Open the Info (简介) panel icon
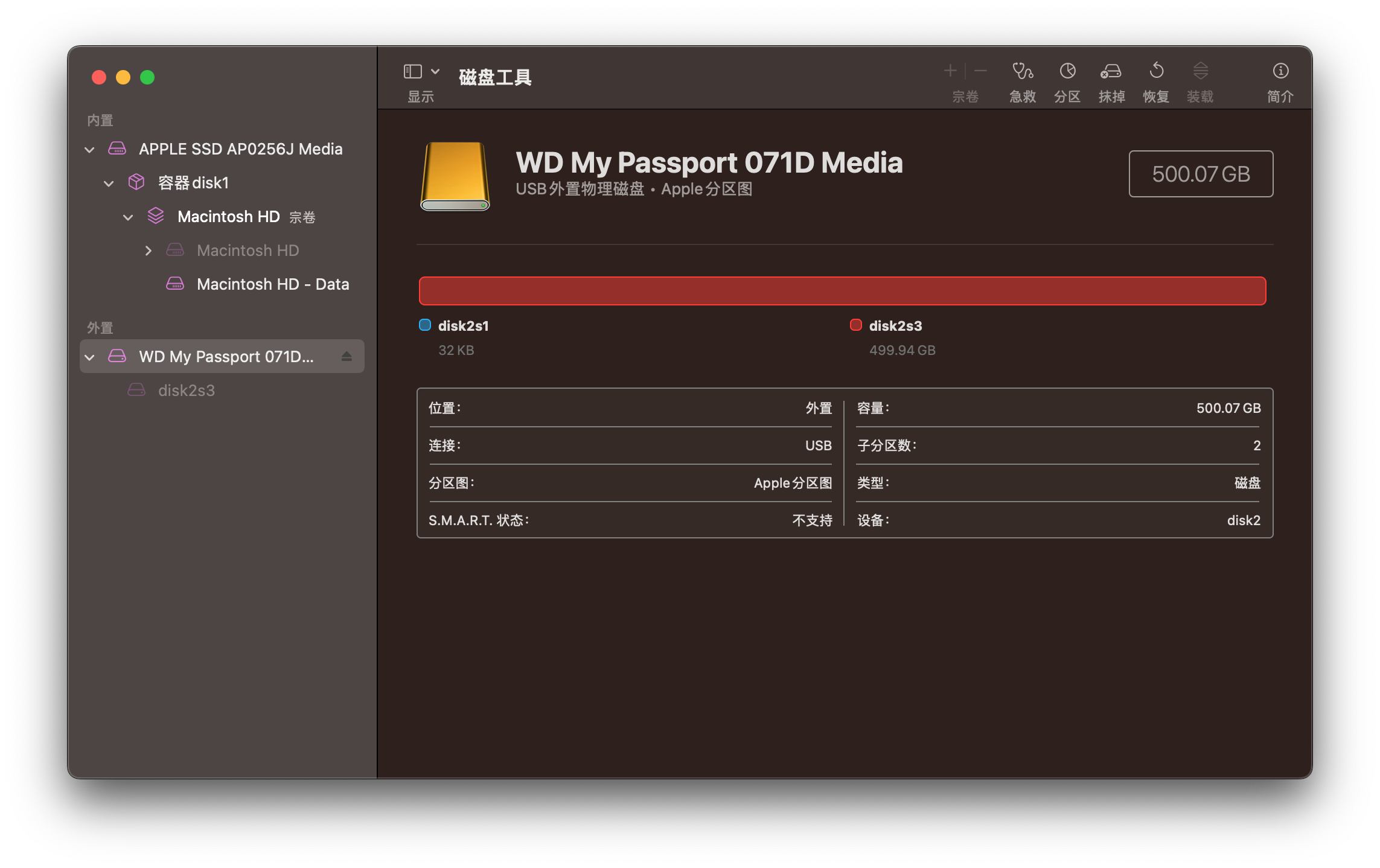Screen dimensions: 1380x868 coord(1280,71)
